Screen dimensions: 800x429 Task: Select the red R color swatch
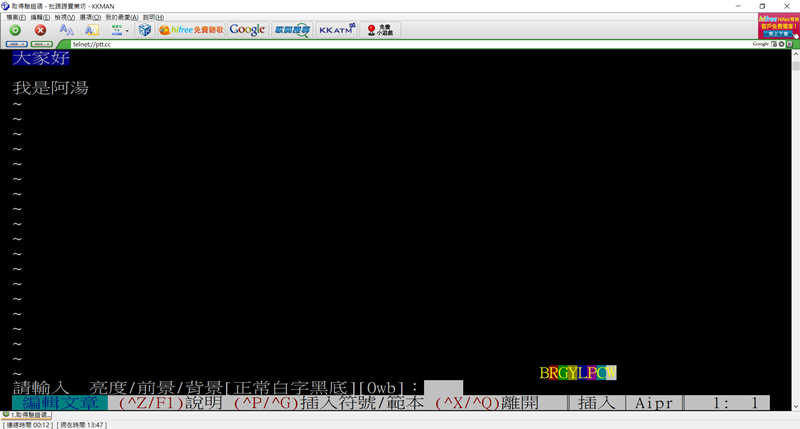pos(554,373)
